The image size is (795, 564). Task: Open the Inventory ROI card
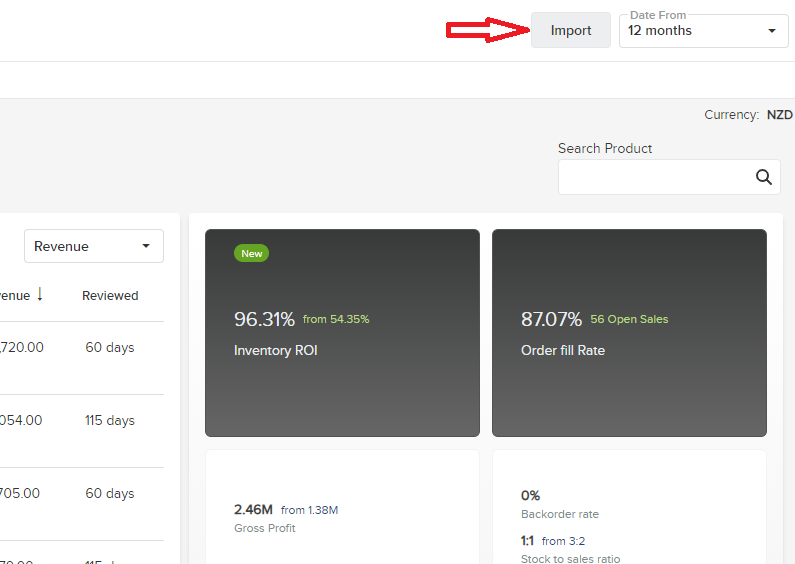click(x=342, y=333)
